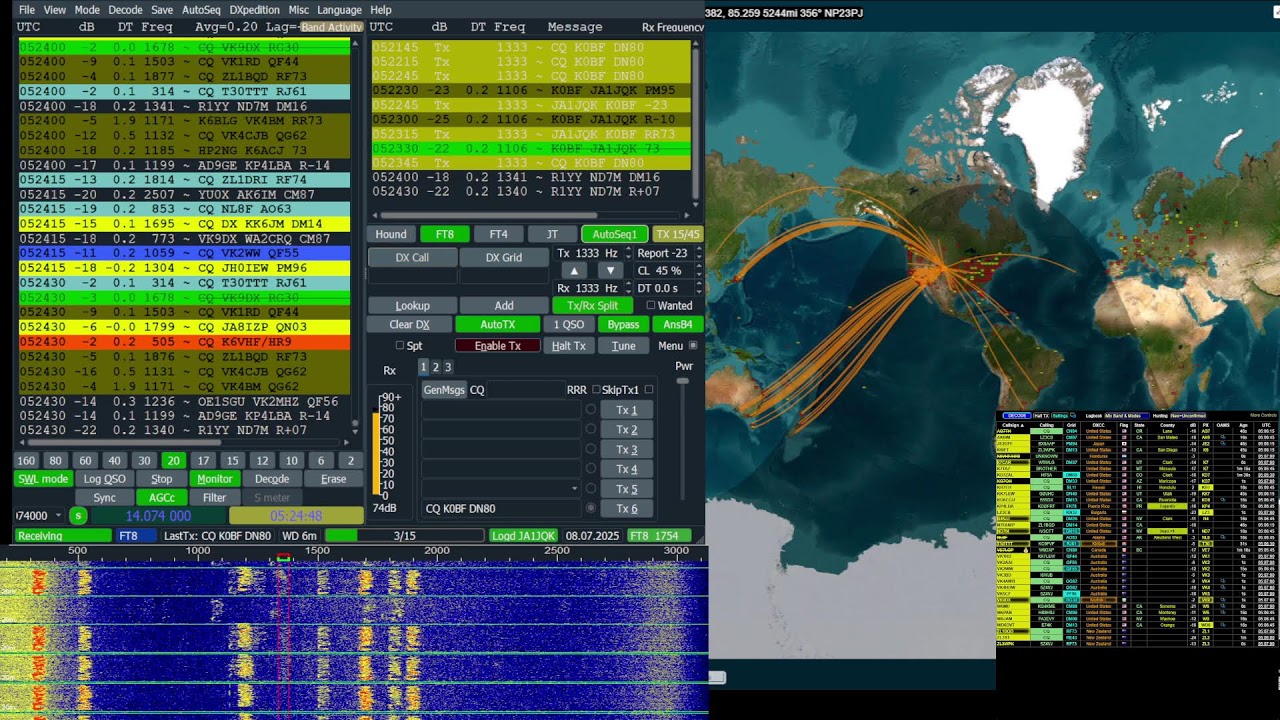
Task: Click Enable Tx
Action: pyautogui.click(x=498, y=346)
